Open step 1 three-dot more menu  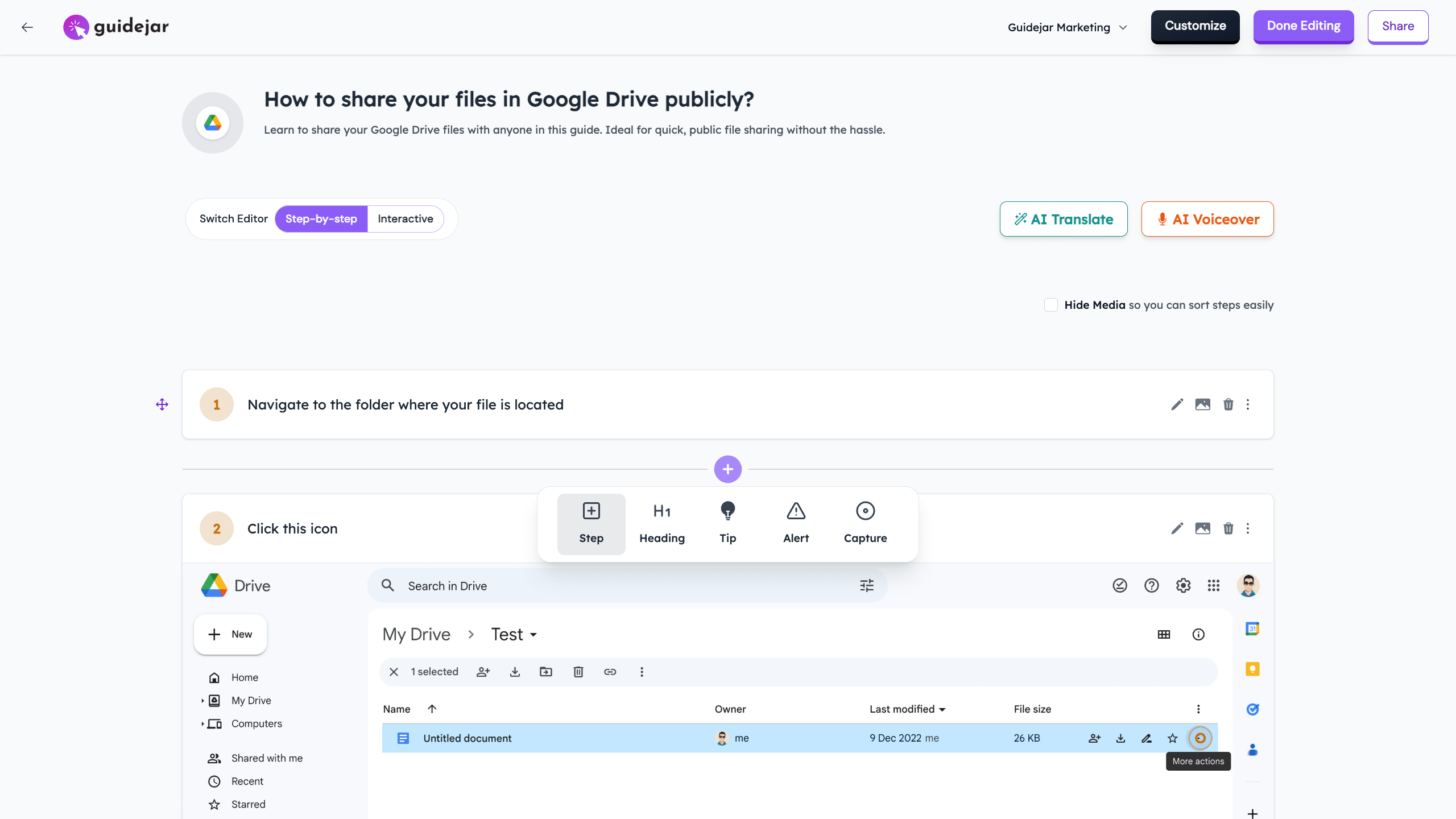tap(1248, 404)
